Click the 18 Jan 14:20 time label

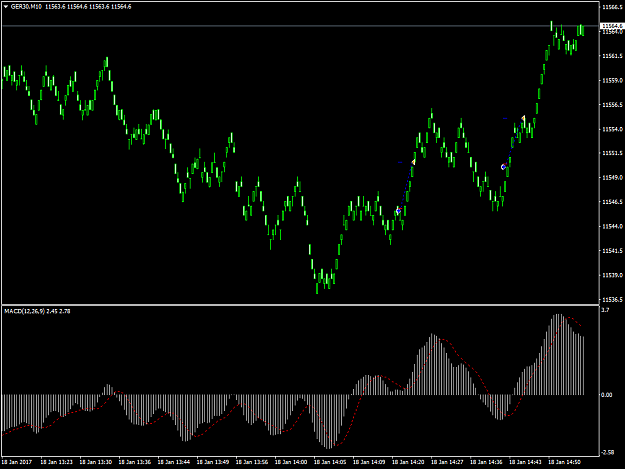pos(408,462)
